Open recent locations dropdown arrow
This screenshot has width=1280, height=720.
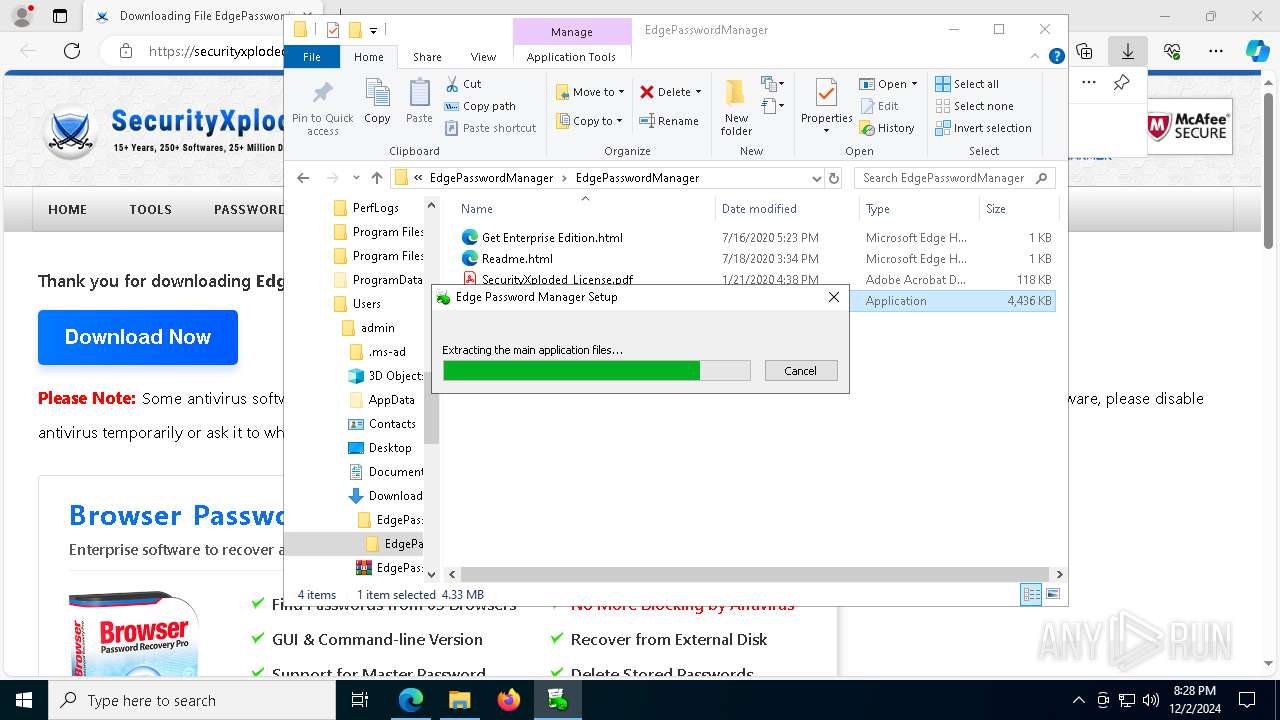click(x=356, y=178)
